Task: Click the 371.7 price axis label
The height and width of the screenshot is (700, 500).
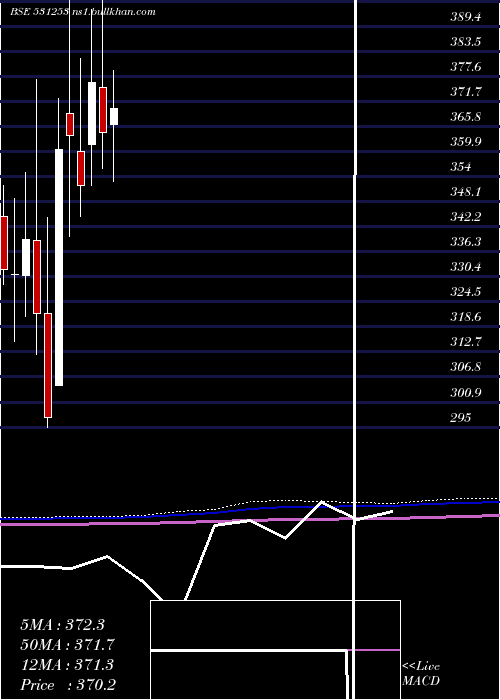Action: click(x=466, y=92)
